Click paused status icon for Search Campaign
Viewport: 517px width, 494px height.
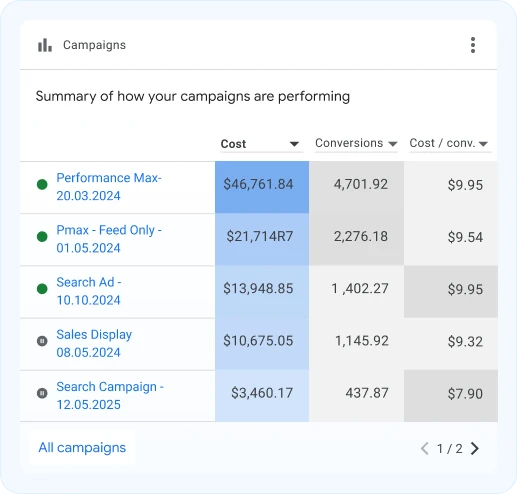[42, 393]
